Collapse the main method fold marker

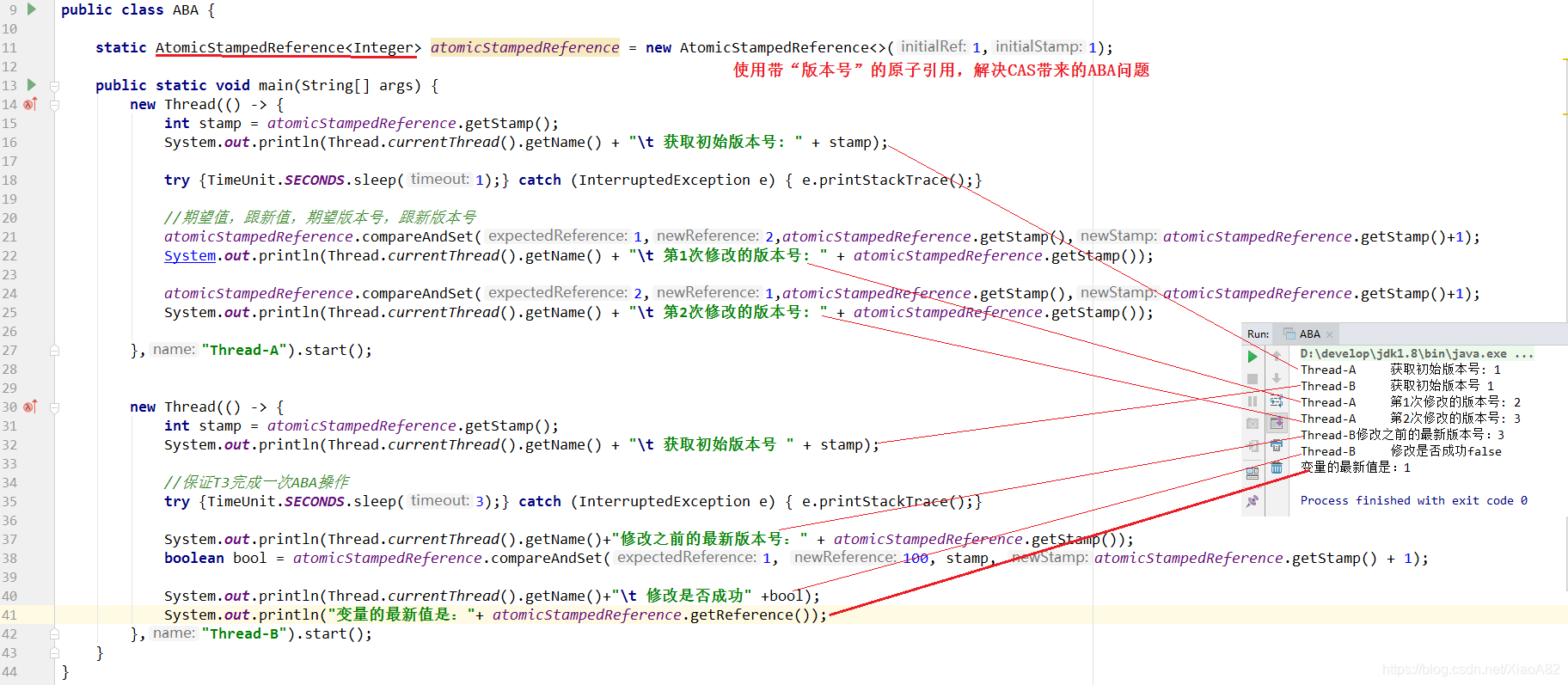coord(54,86)
